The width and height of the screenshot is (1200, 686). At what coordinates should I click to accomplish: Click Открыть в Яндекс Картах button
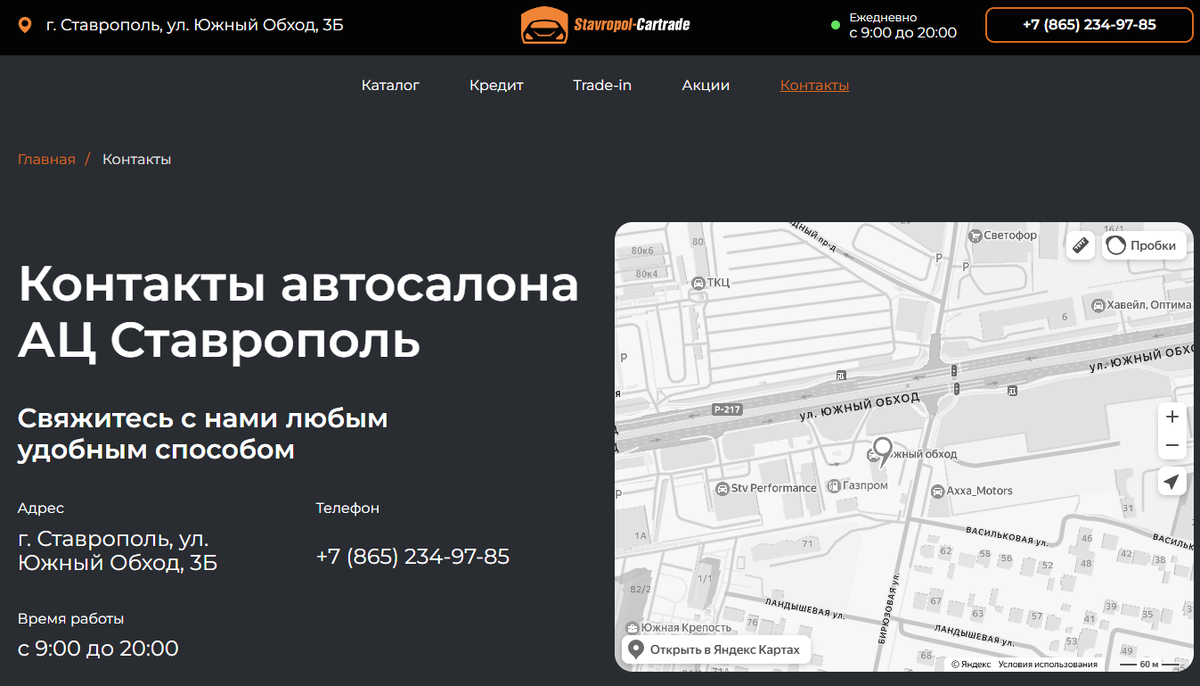coord(716,650)
